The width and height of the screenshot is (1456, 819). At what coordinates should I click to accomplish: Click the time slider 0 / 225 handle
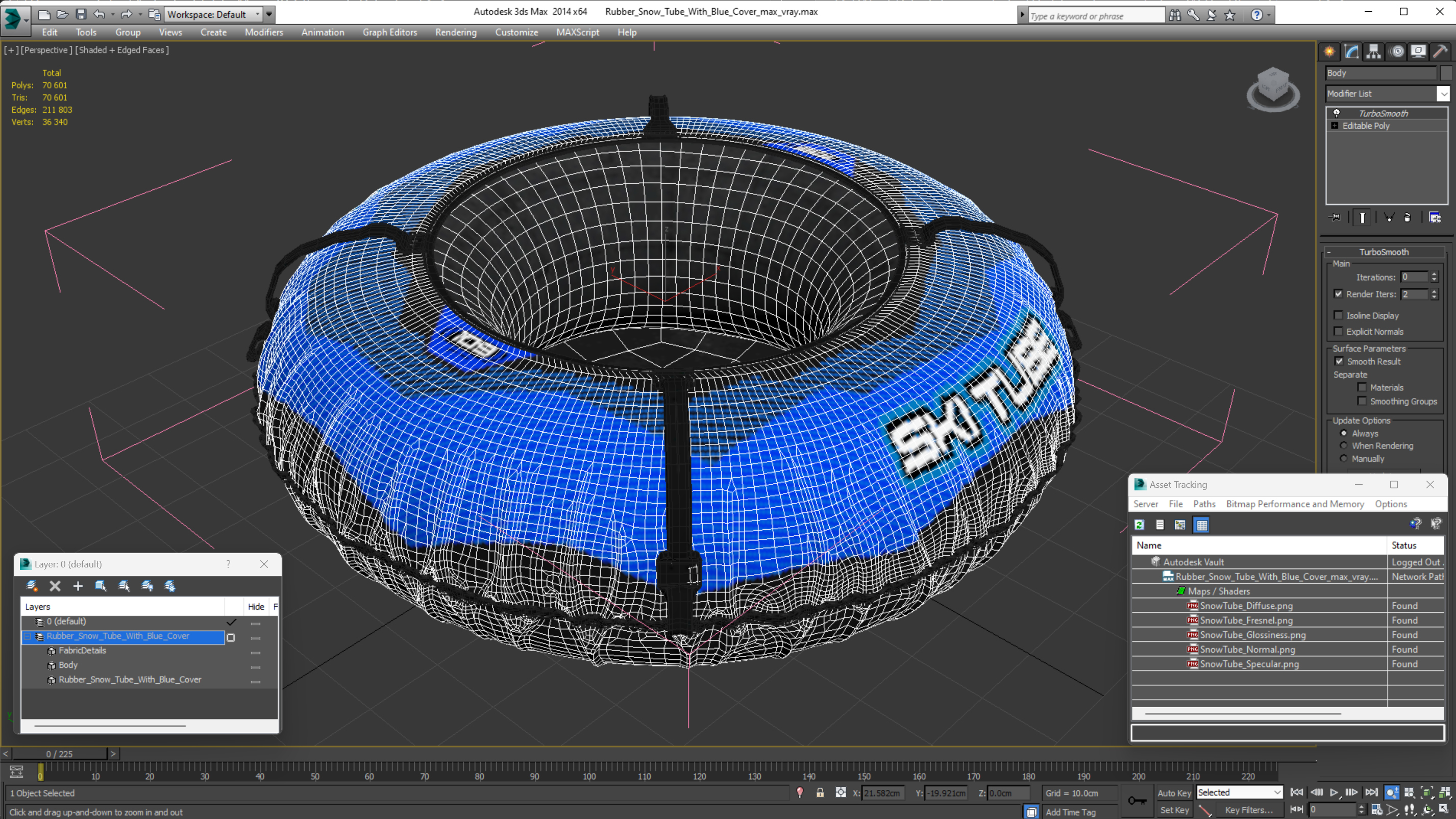click(59, 754)
